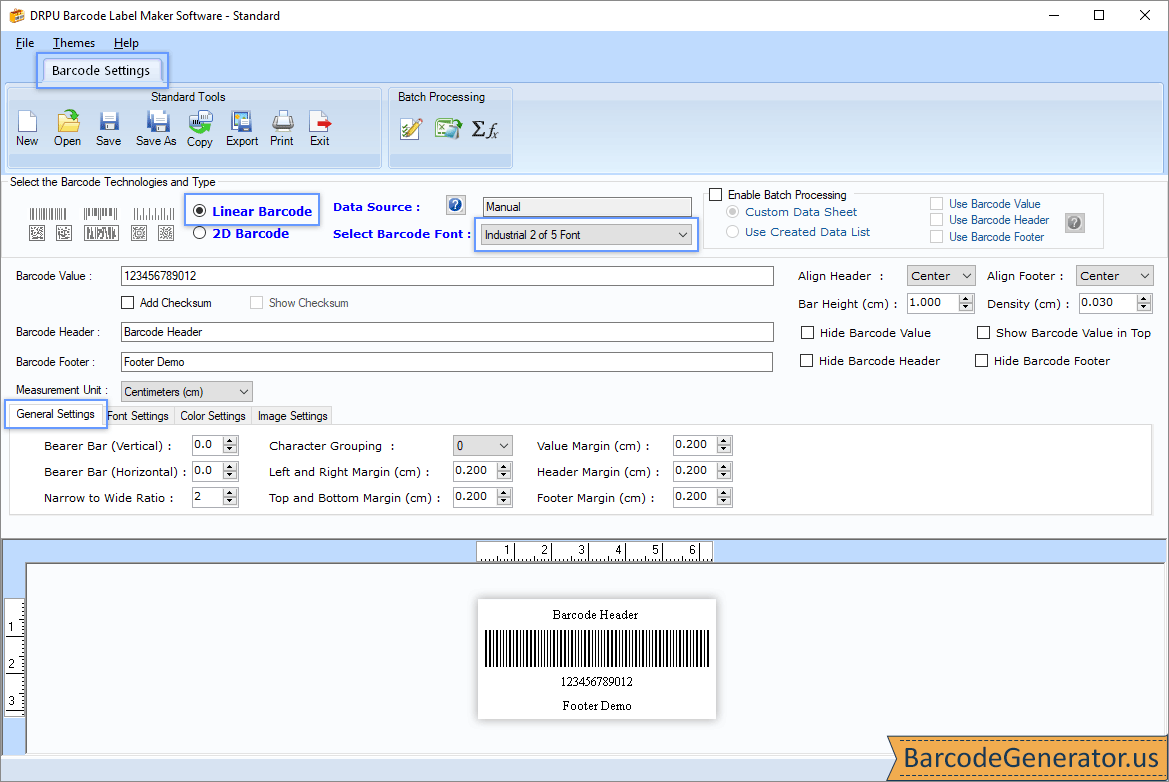Image resolution: width=1169 pixels, height=782 pixels.
Task: Adjust Left and Right Margin stepper
Action: coord(505,471)
